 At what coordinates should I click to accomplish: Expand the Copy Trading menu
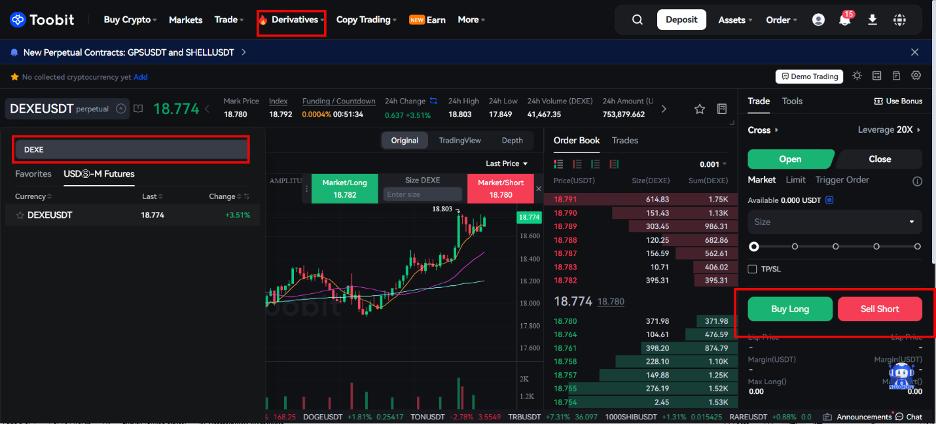[x=367, y=20]
